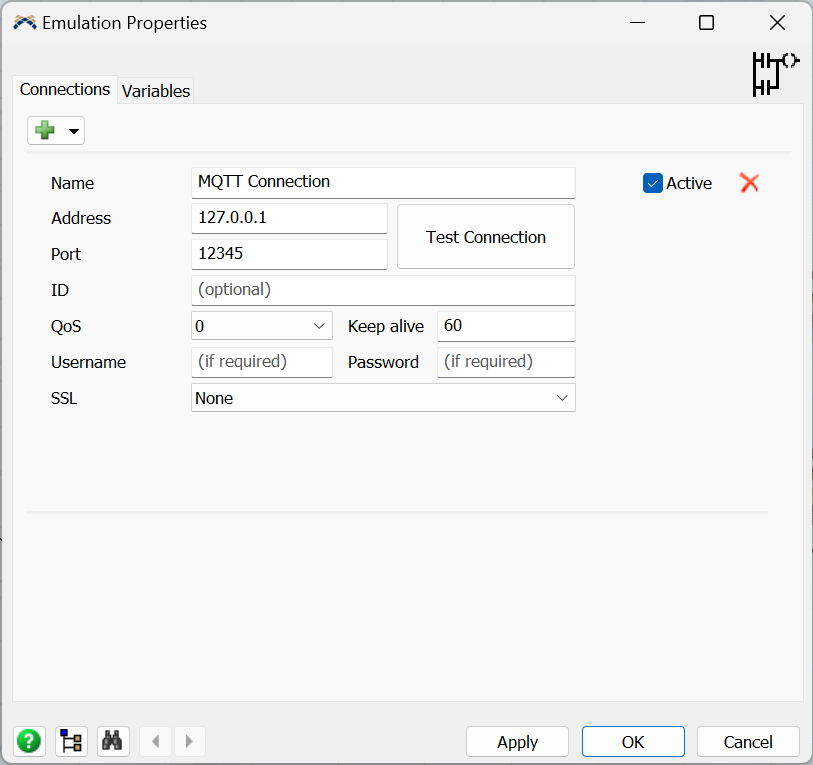The image size is (813, 765).
Task: Click the tree view icon at bottom
Action: (71, 741)
